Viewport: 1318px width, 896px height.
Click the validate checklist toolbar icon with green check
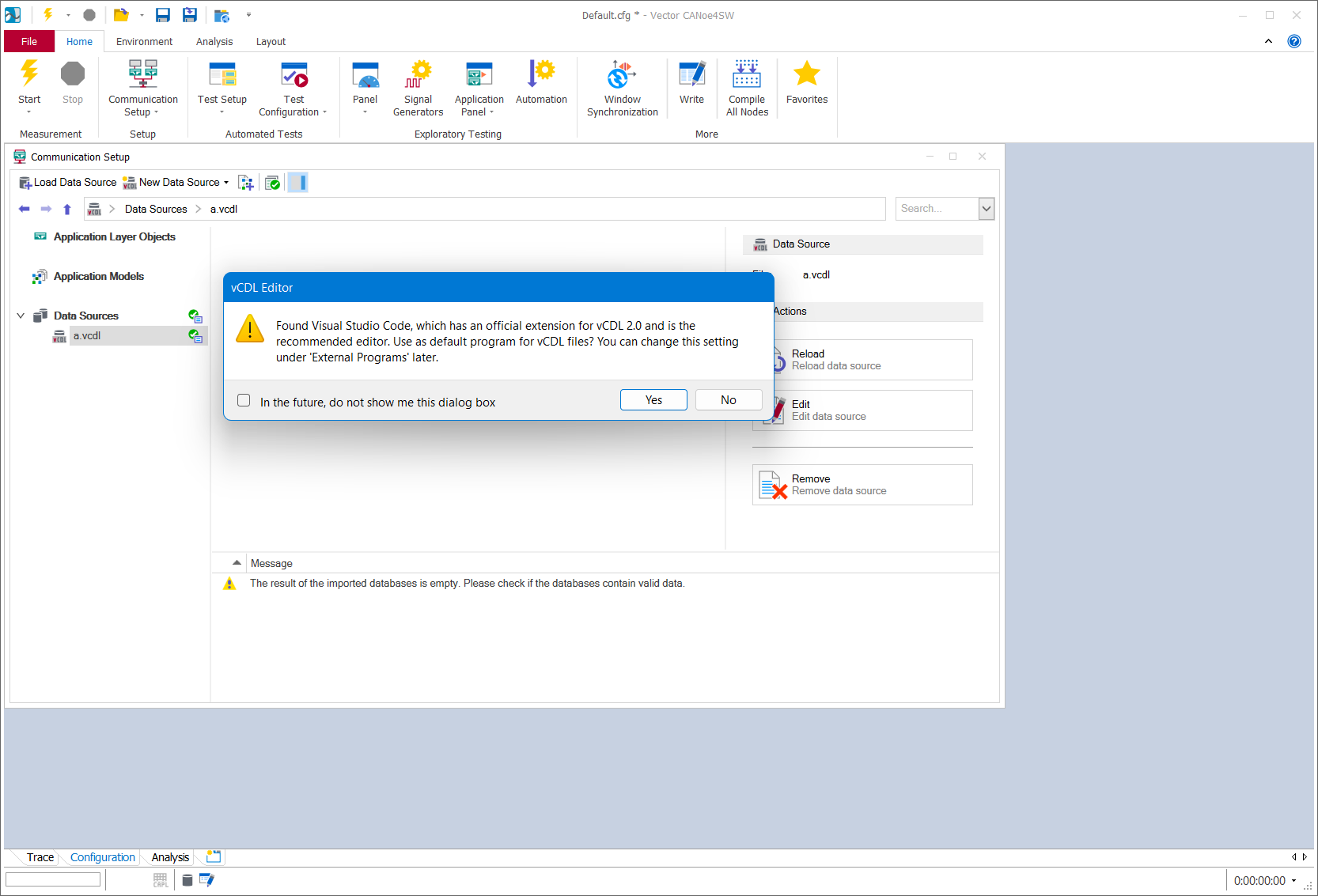tap(273, 183)
